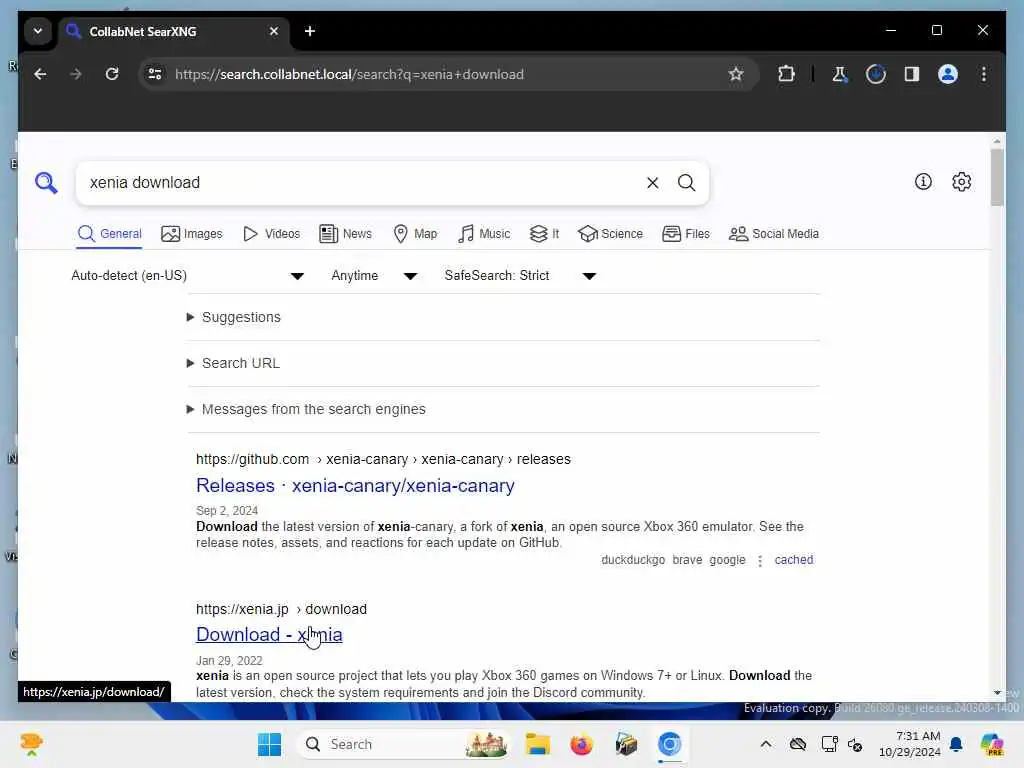Open the SafeSearch: Strict dropdown
The height and width of the screenshot is (768, 1024).
coord(520,276)
